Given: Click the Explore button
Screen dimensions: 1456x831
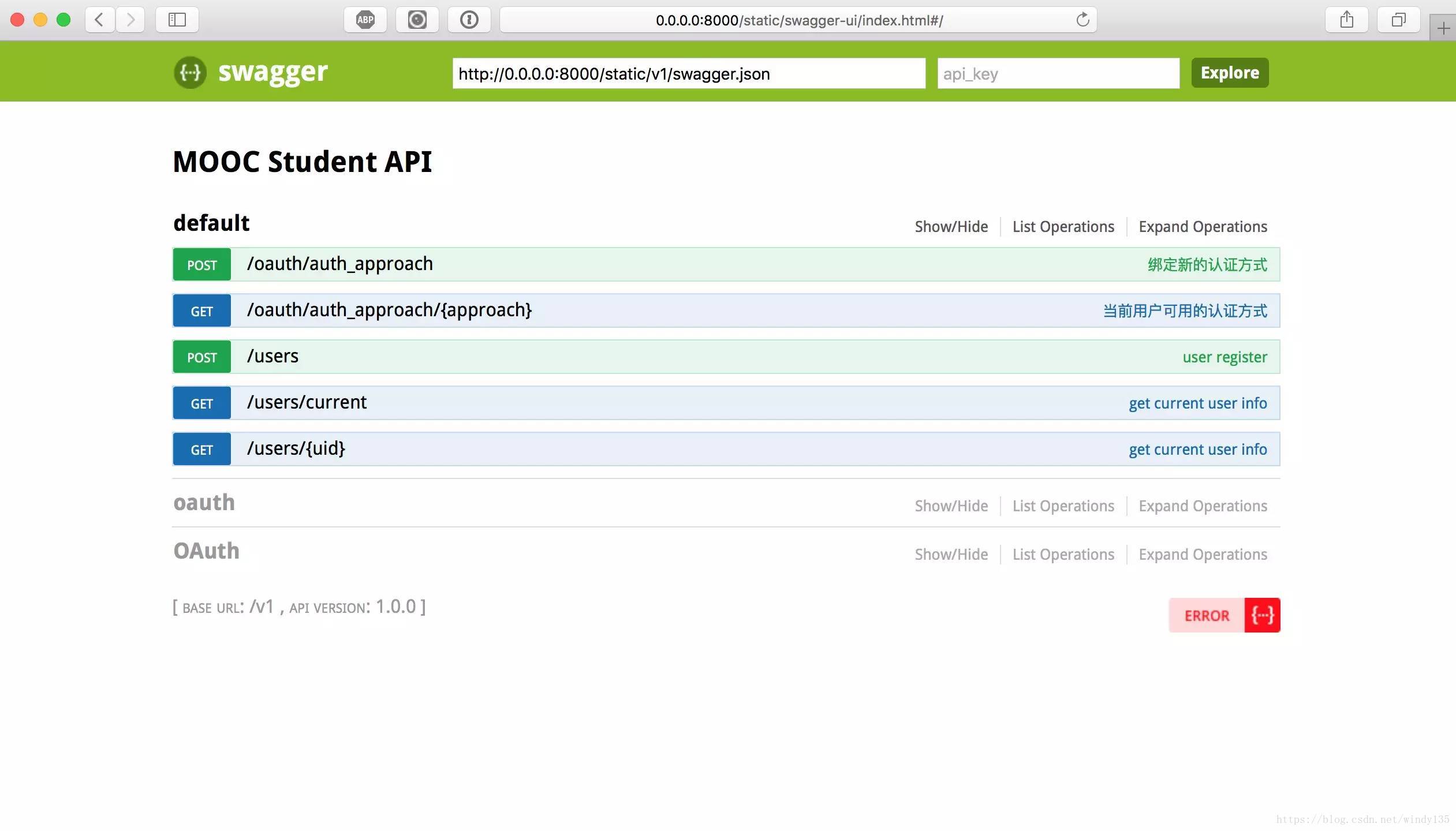Looking at the screenshot, I should [x=1230, y=73].
